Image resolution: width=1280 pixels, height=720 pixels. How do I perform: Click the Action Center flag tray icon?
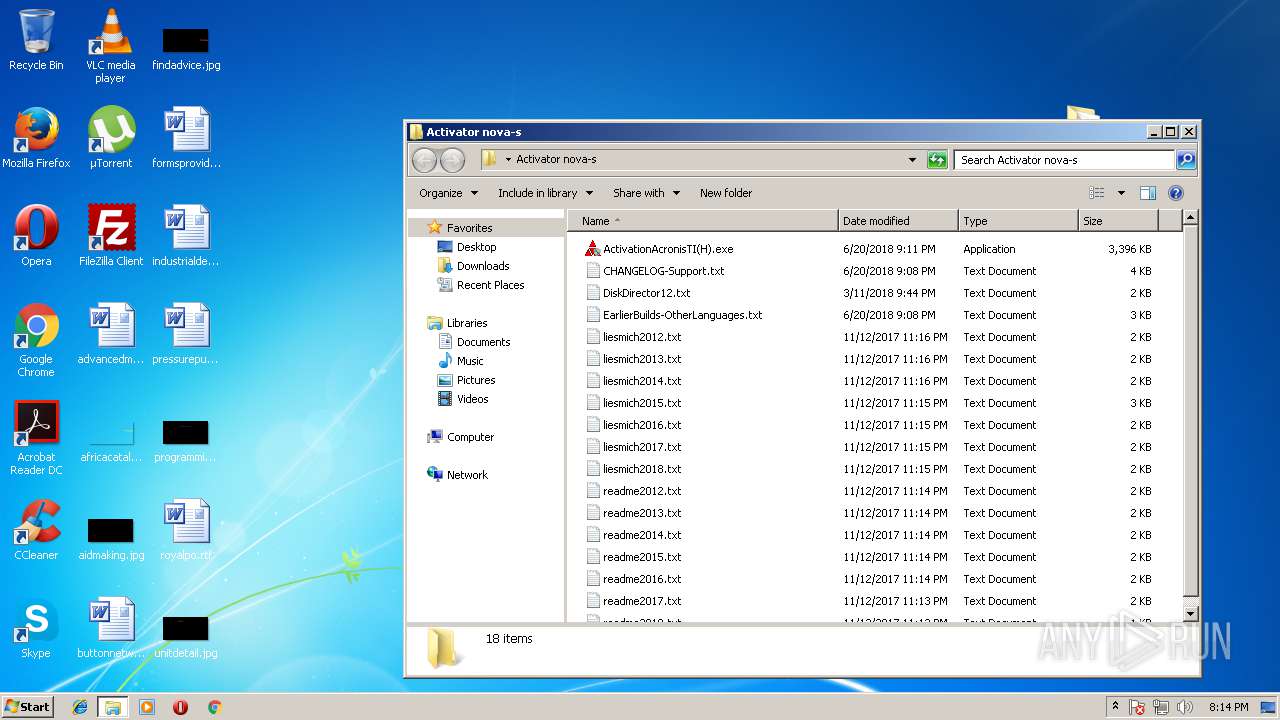tap(1137, 707)
